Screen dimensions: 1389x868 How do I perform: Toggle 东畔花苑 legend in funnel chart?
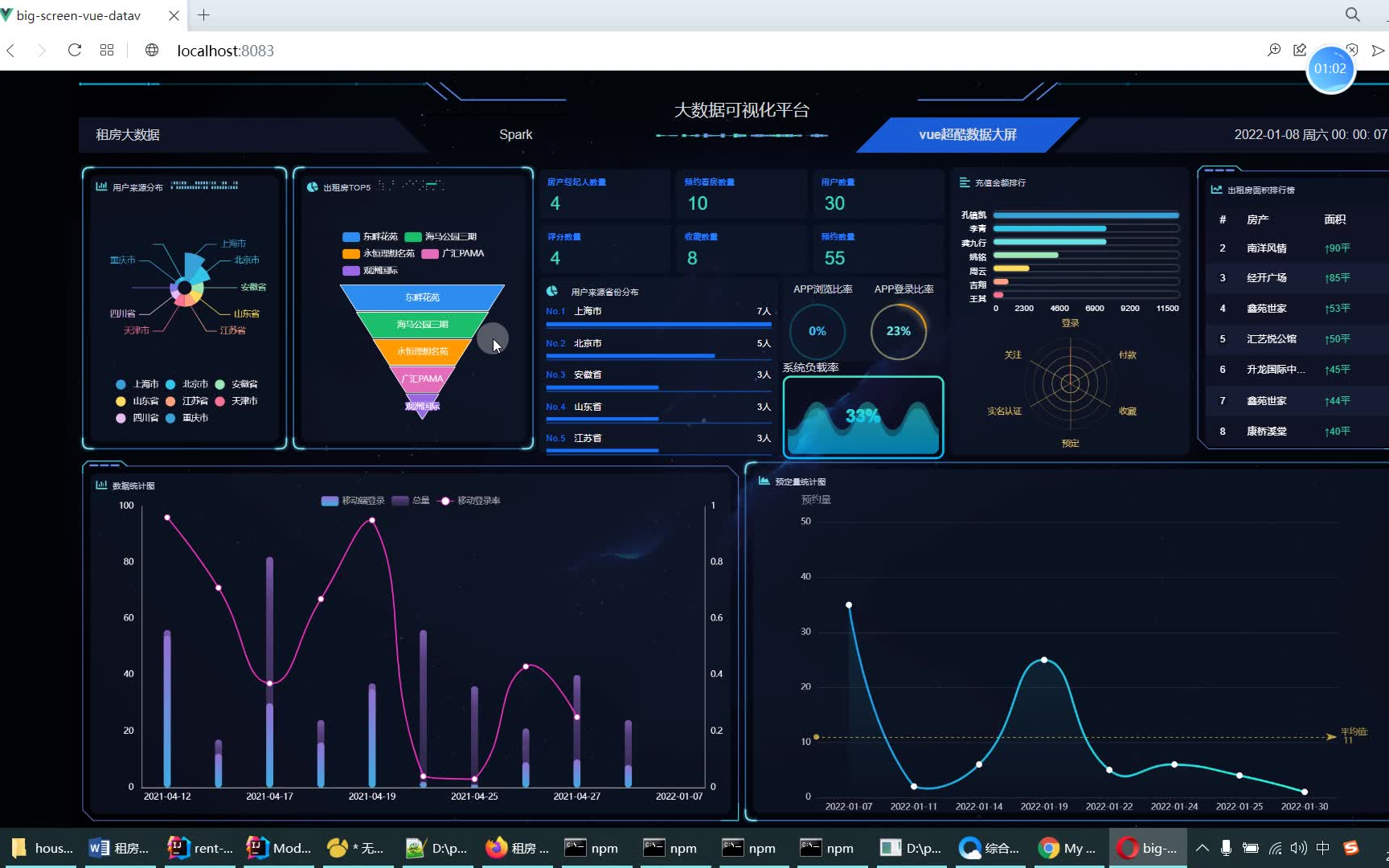[x=370, y=236]
